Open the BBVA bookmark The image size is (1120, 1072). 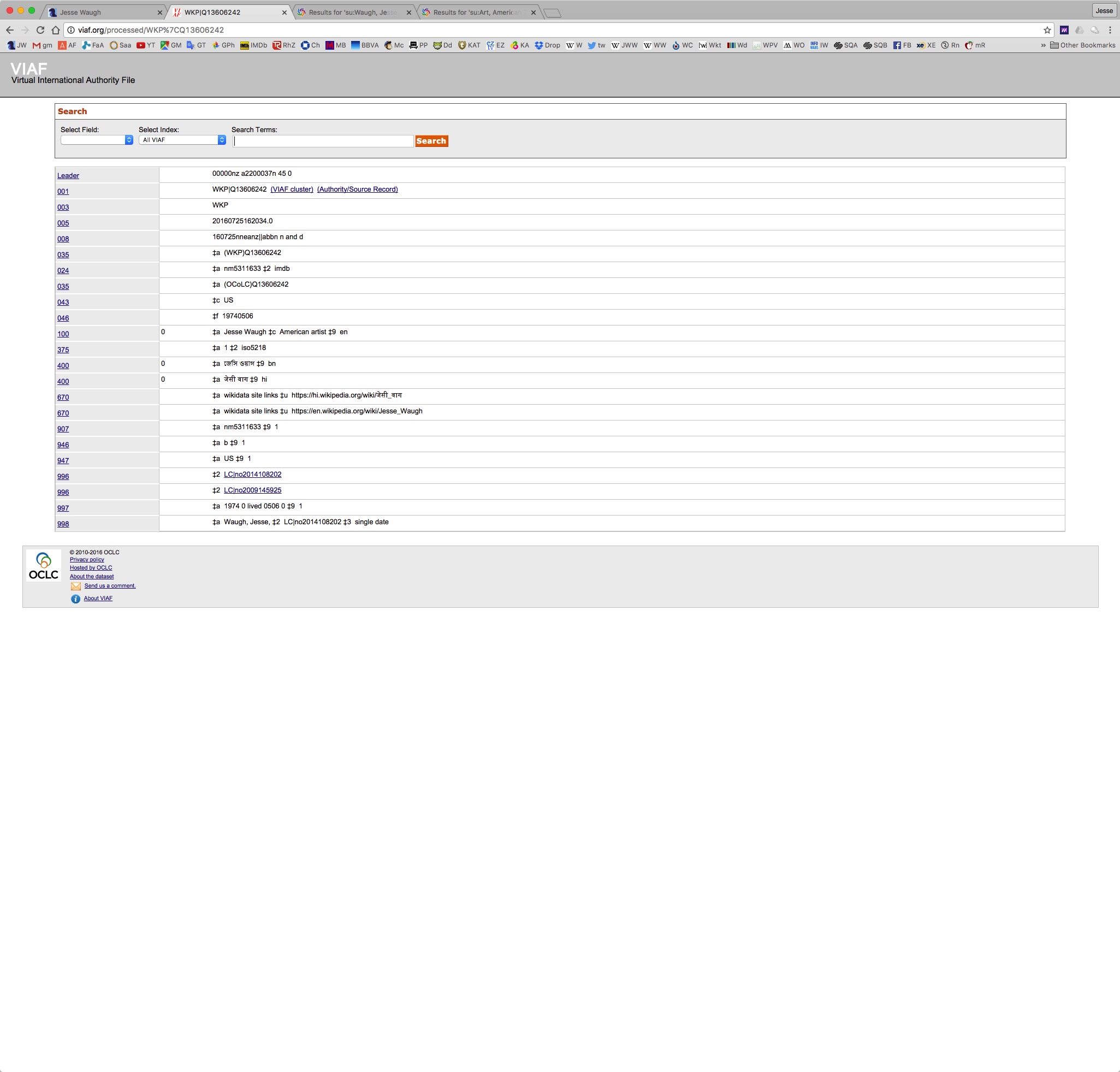pyautogui.click(x=365, y=45)
